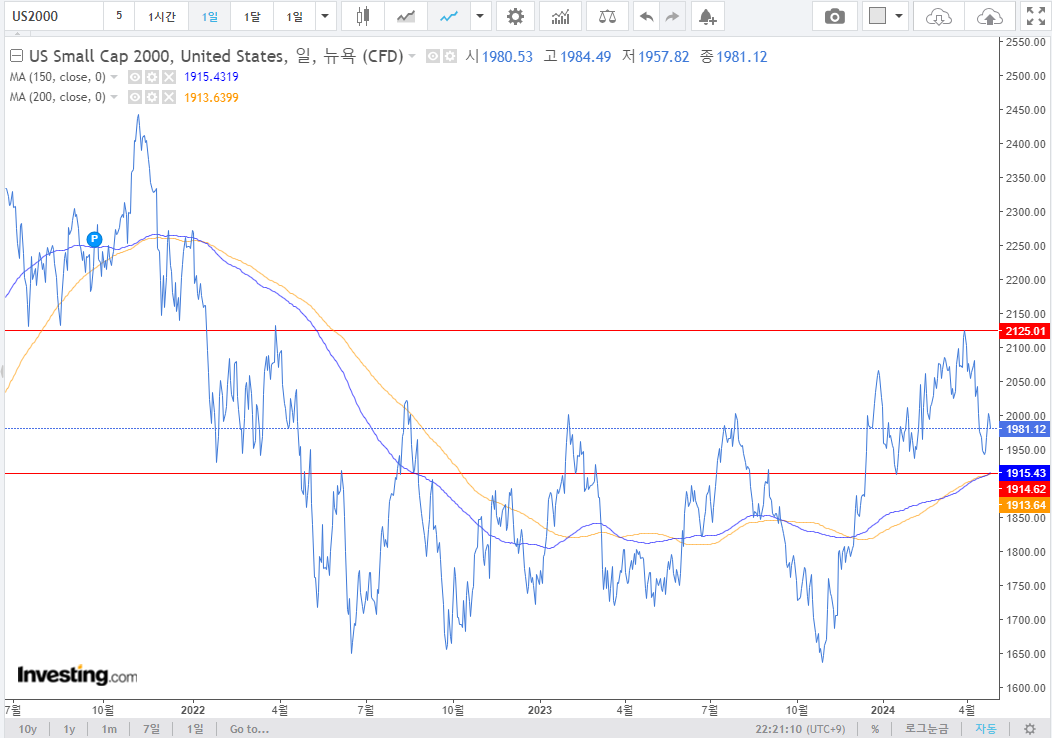Open compare symbols scales icon
The height and width of the screenshot is (738, 1052).
pos(607,16)
